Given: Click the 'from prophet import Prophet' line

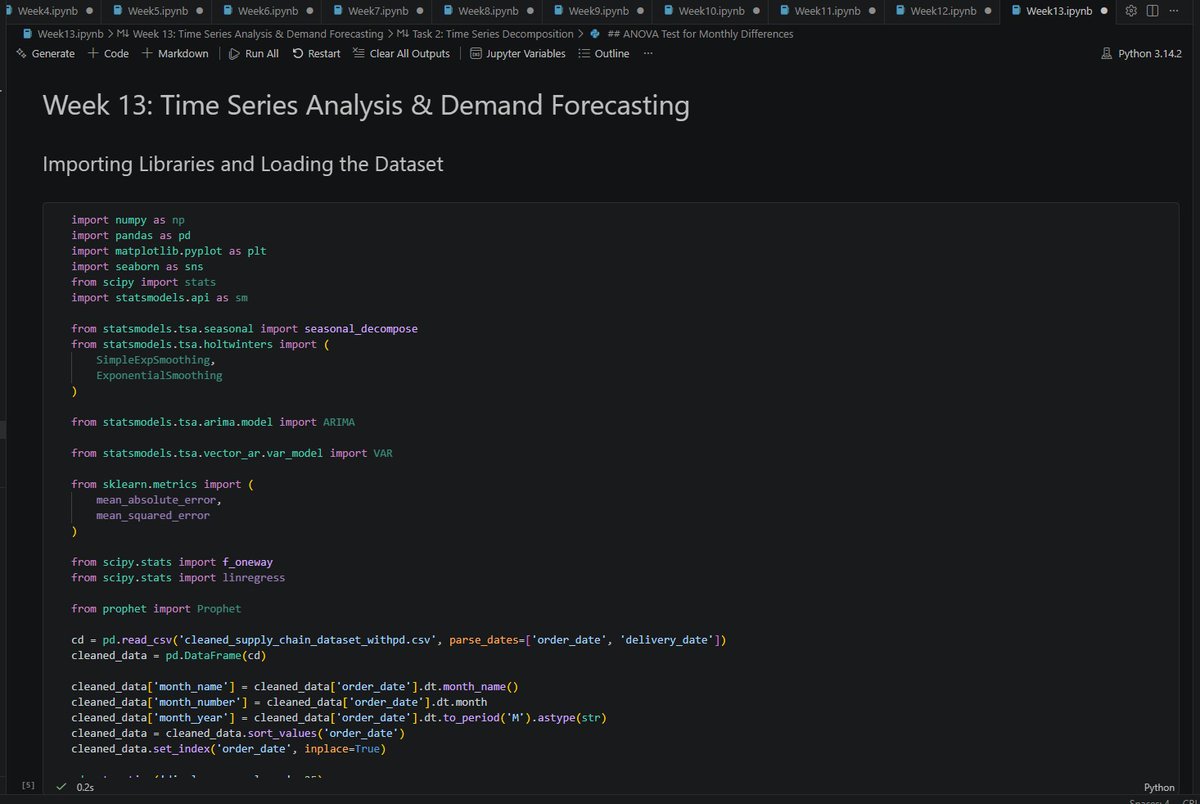Looking at the screenshot, I should pyautogui.click(x=156, y=608).
